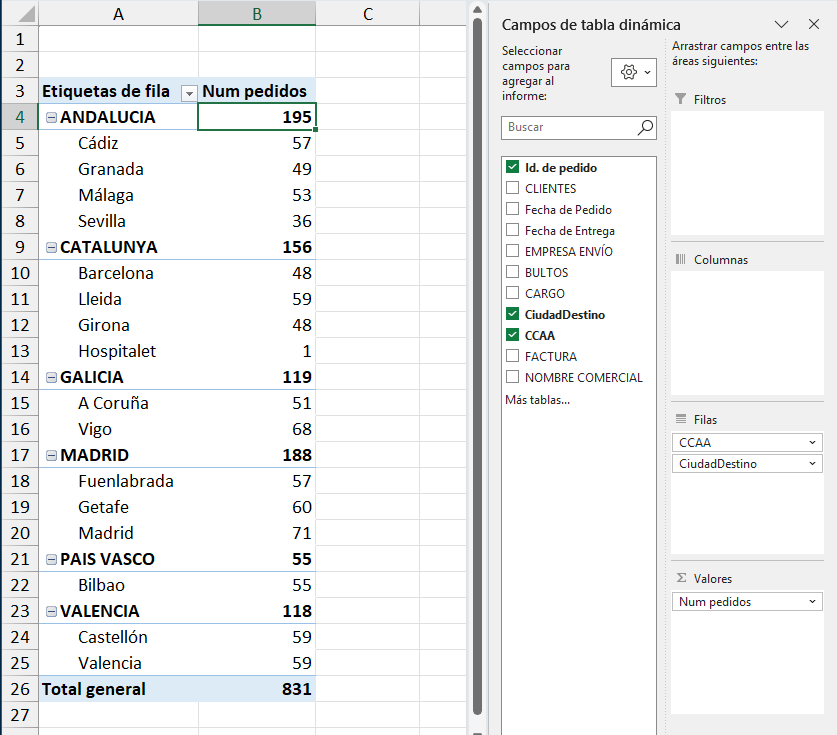Check the CLIENTES field
The height and width of the screenshot is (735, 837).
tap(512, 188)
